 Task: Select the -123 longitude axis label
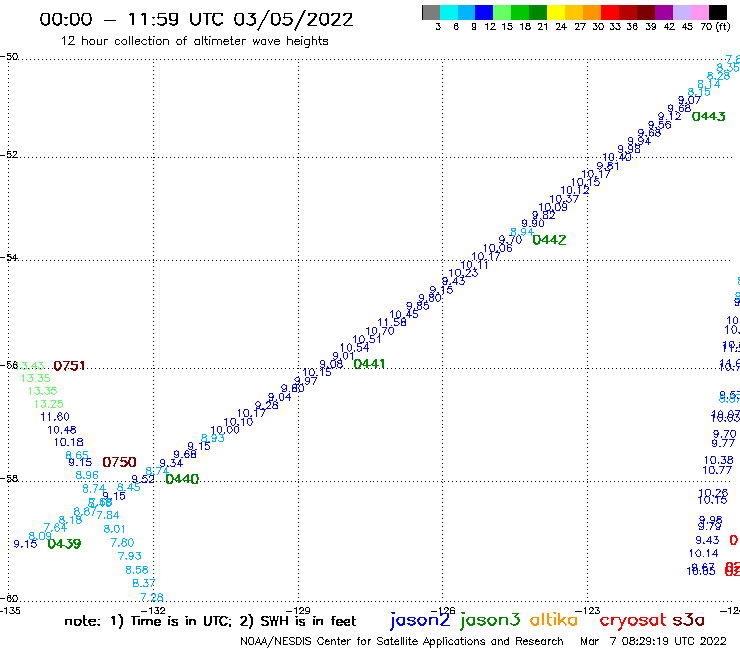point(588,610)
